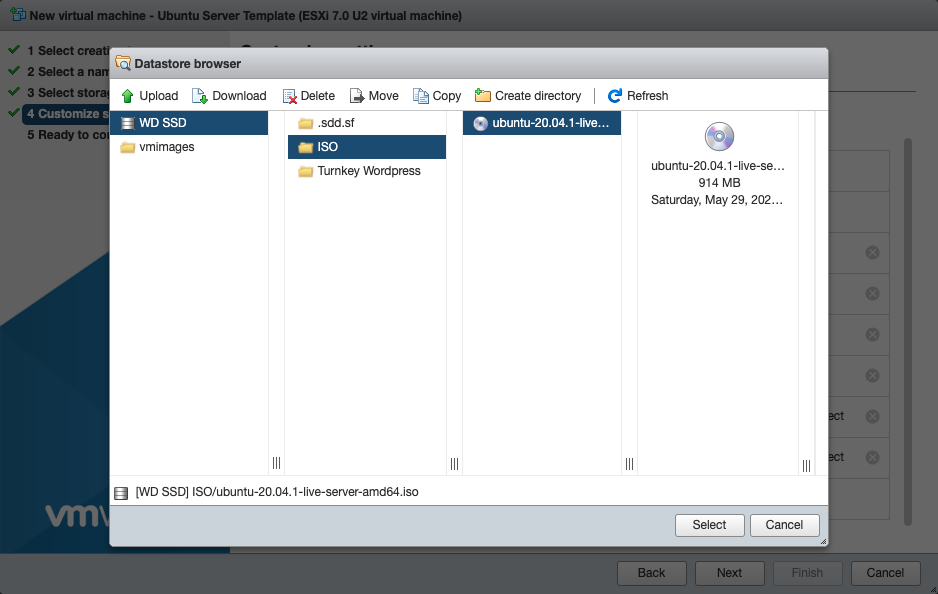Click wizard step 2 Select a name
938x594 pixels.
(67, 72)
